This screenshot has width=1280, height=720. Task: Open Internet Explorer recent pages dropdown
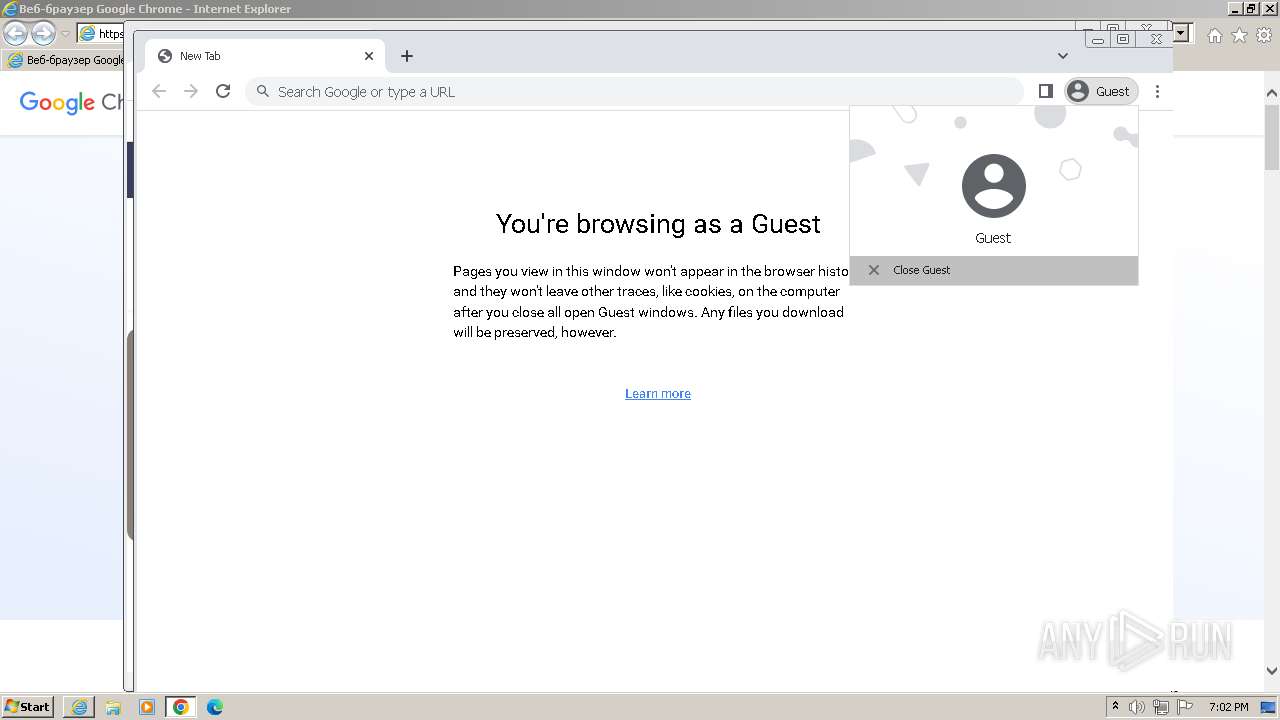coord(65,34)
